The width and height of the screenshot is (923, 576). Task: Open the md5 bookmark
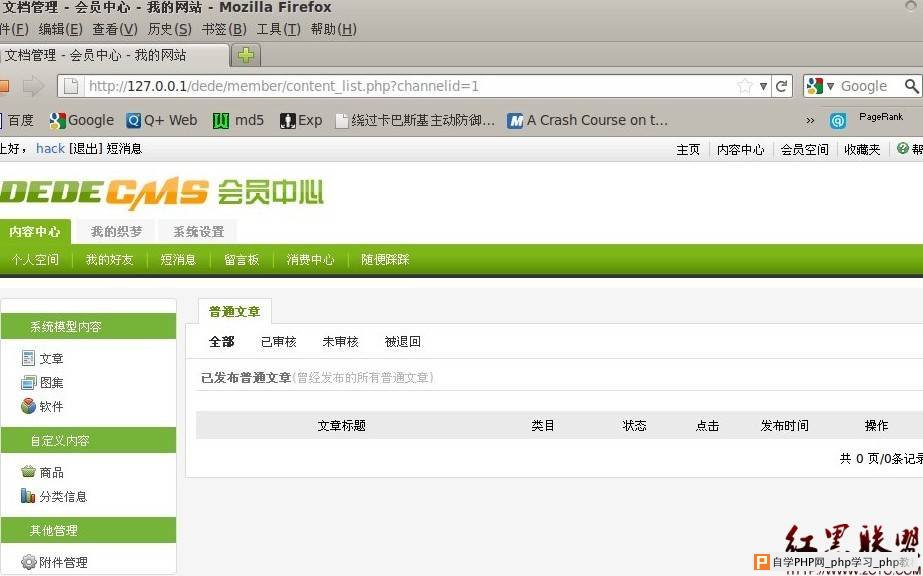238,121
